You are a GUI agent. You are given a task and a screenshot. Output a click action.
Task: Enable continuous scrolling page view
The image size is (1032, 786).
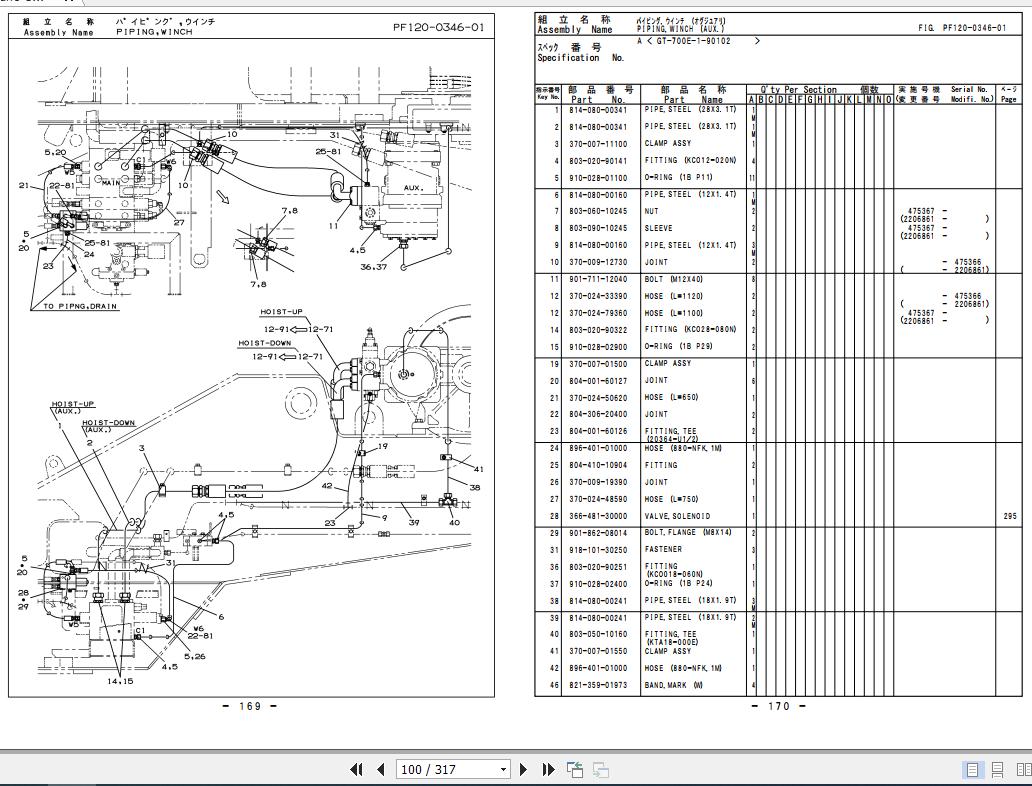pyautogui.click(x=997, y=769)
